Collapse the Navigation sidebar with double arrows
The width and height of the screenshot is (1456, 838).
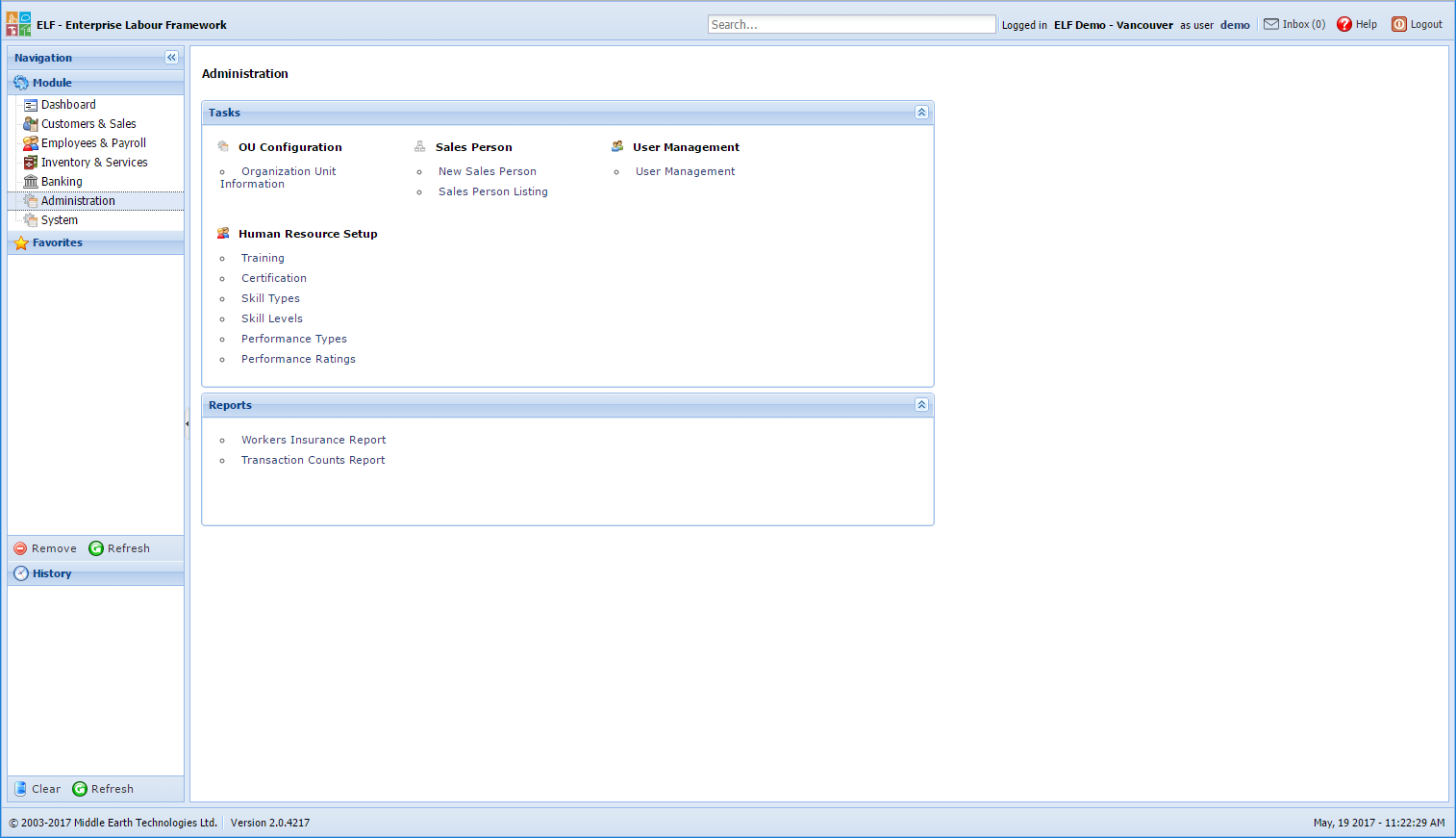171,57
